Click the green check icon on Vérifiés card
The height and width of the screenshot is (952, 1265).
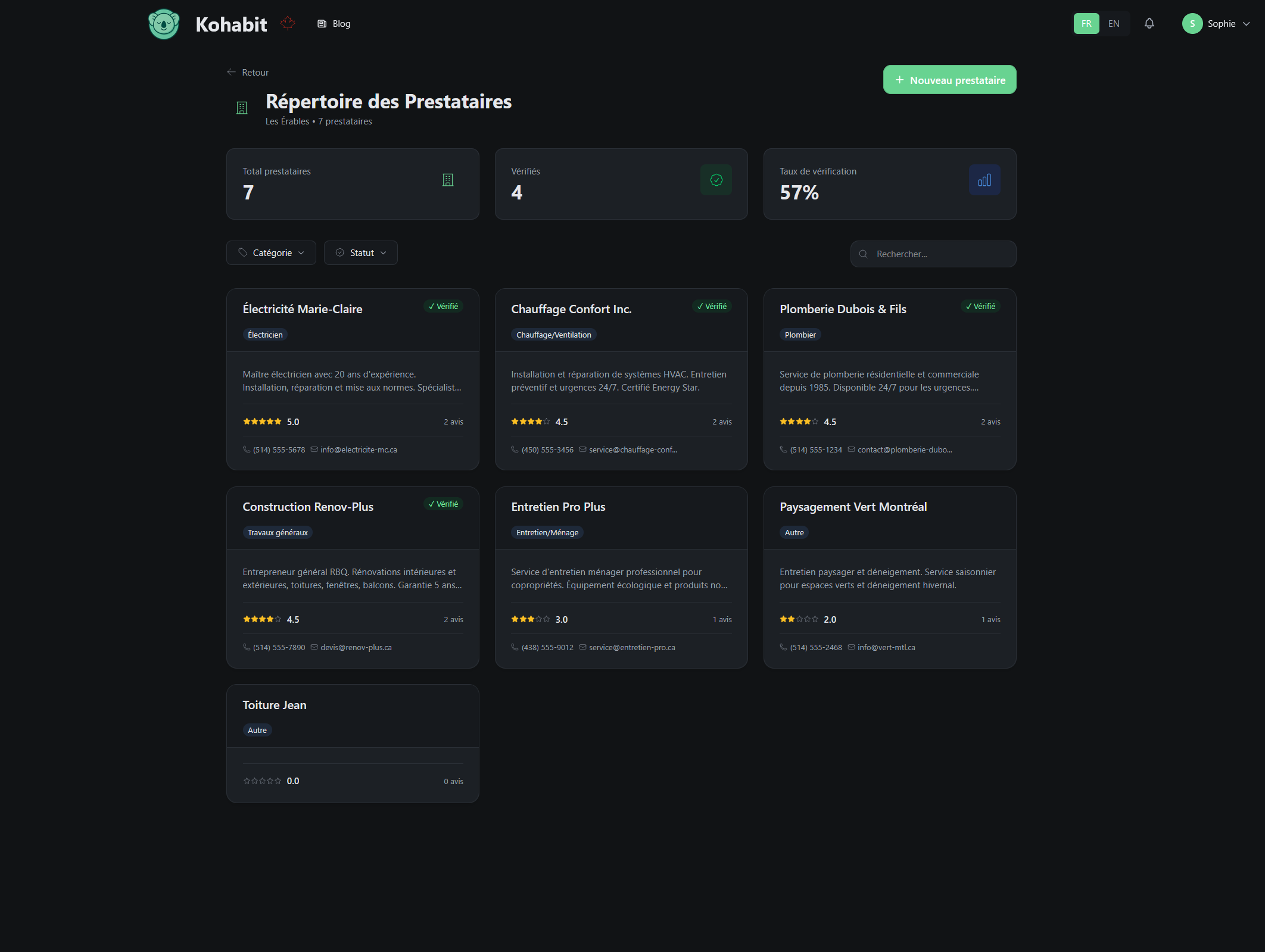pos(716,179)
